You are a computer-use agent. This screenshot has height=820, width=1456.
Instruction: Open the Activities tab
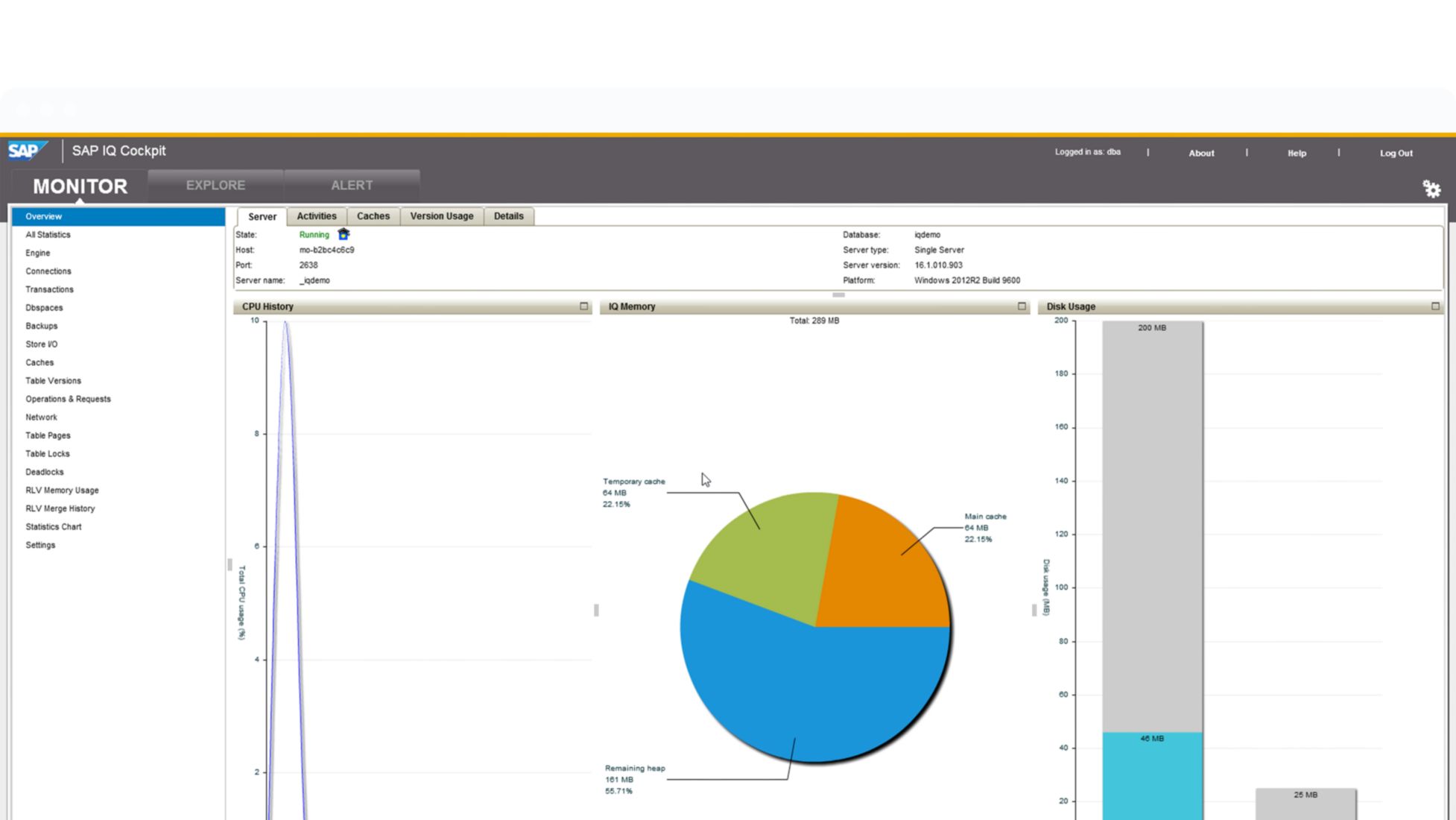316,216
